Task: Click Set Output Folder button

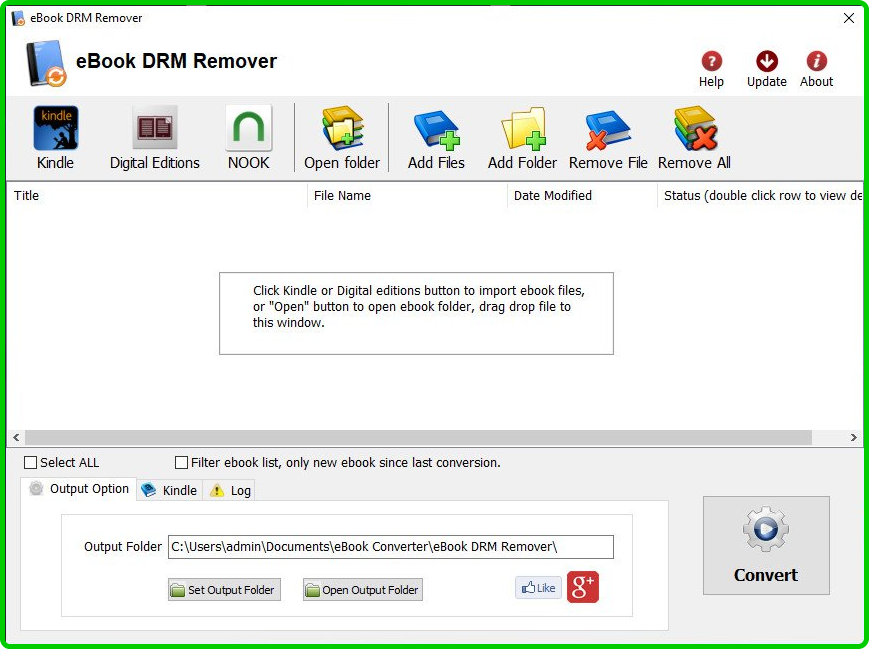Action: click(x=224, y=590)
